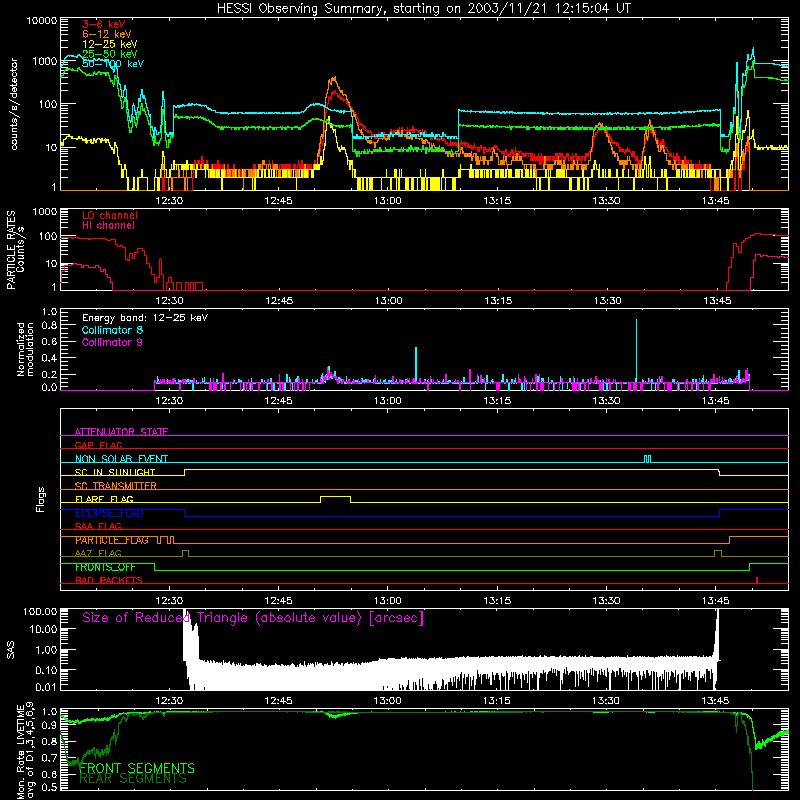
Task: Click the SAS axis label
Action: point(11,650)
